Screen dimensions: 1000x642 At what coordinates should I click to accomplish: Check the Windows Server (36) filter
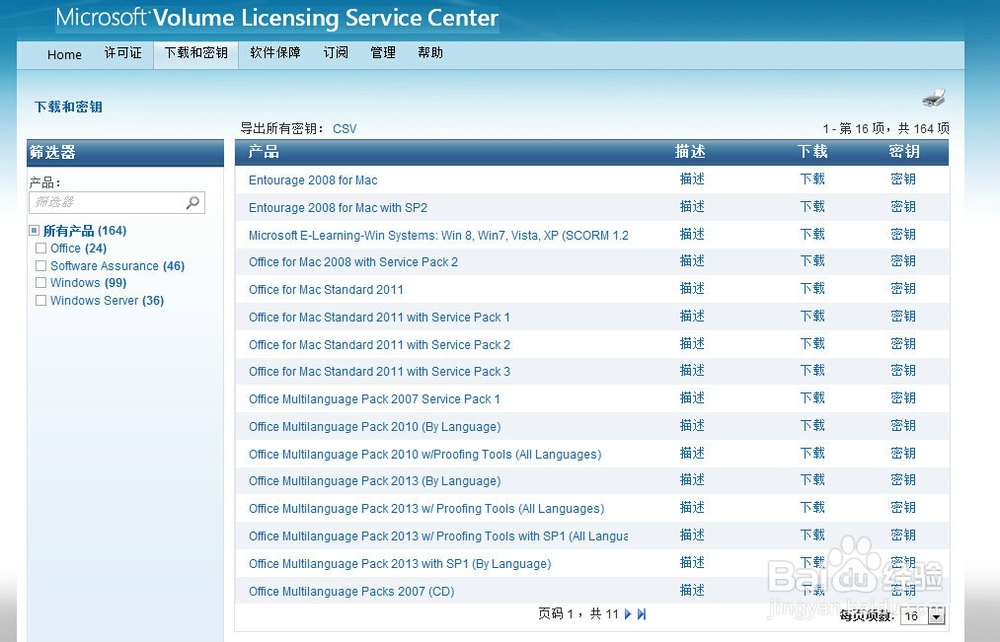tap(41, 300)
